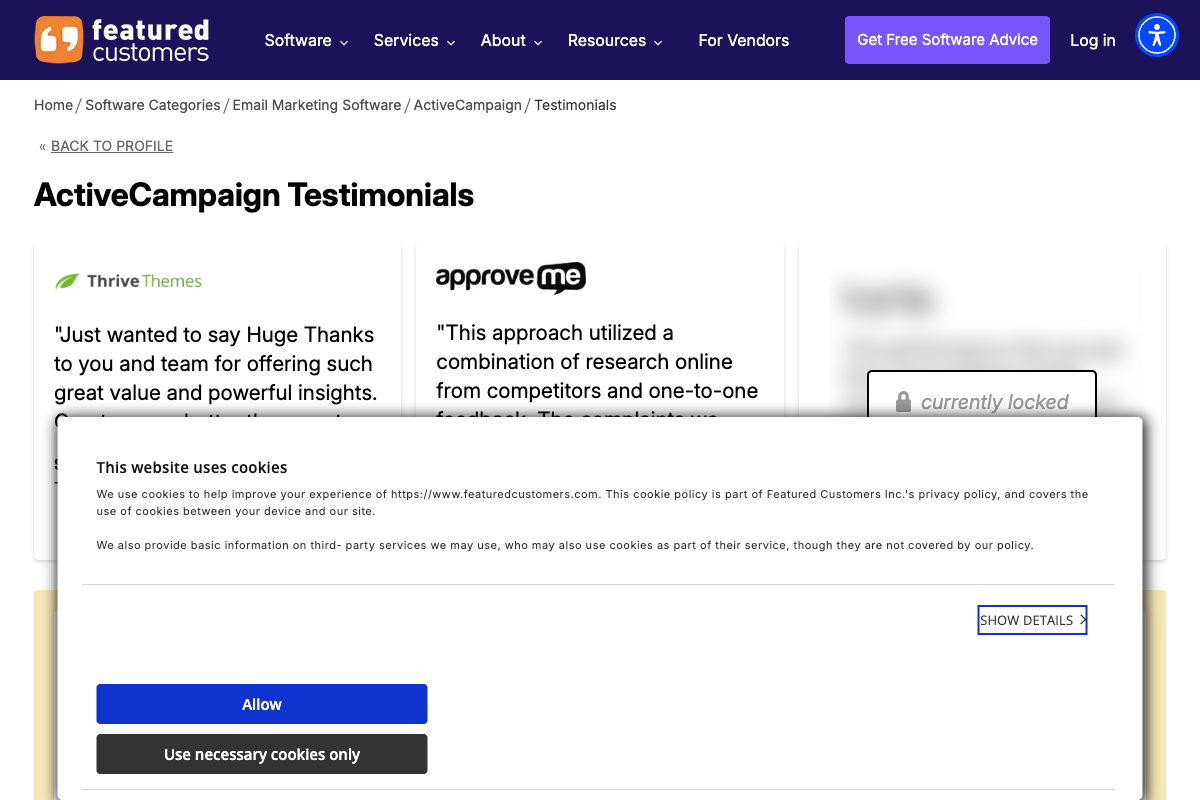Expand the Software navigation dropdown

pyautogui.click(x=306, y=40)
